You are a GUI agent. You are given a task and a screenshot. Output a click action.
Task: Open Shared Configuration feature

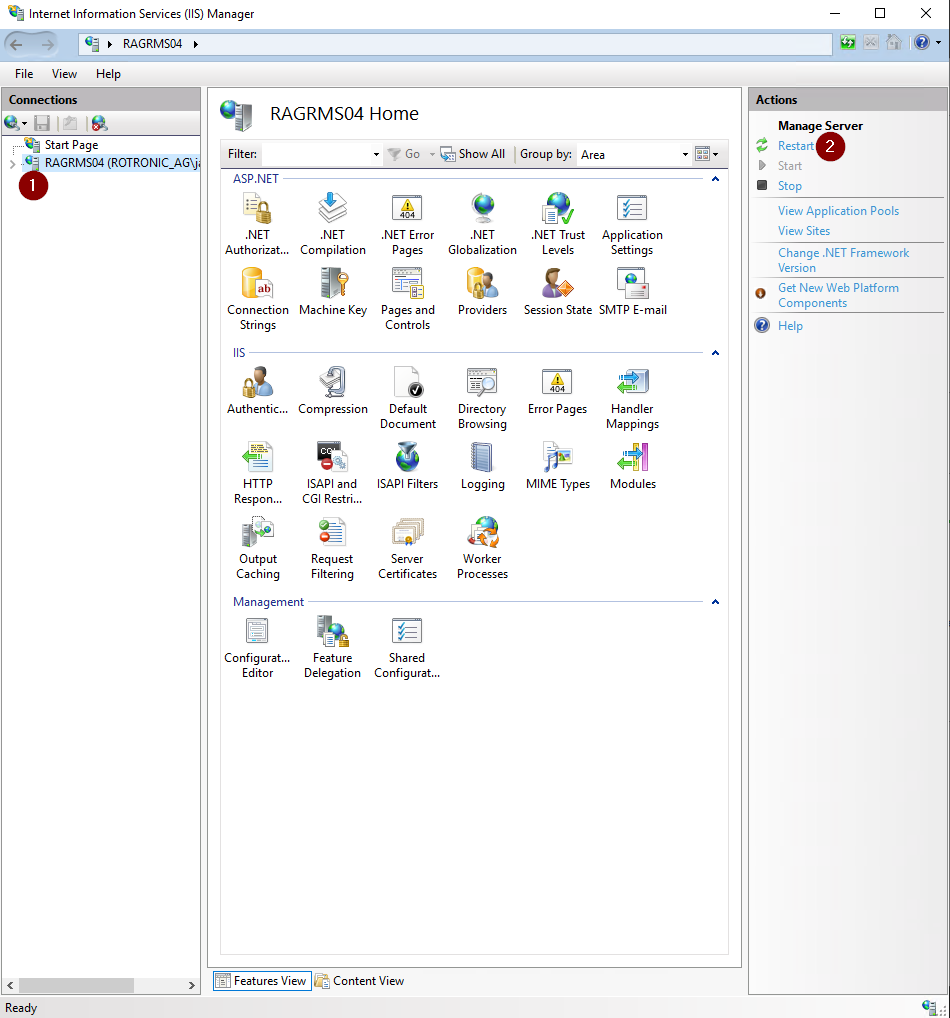pos(407,647)
